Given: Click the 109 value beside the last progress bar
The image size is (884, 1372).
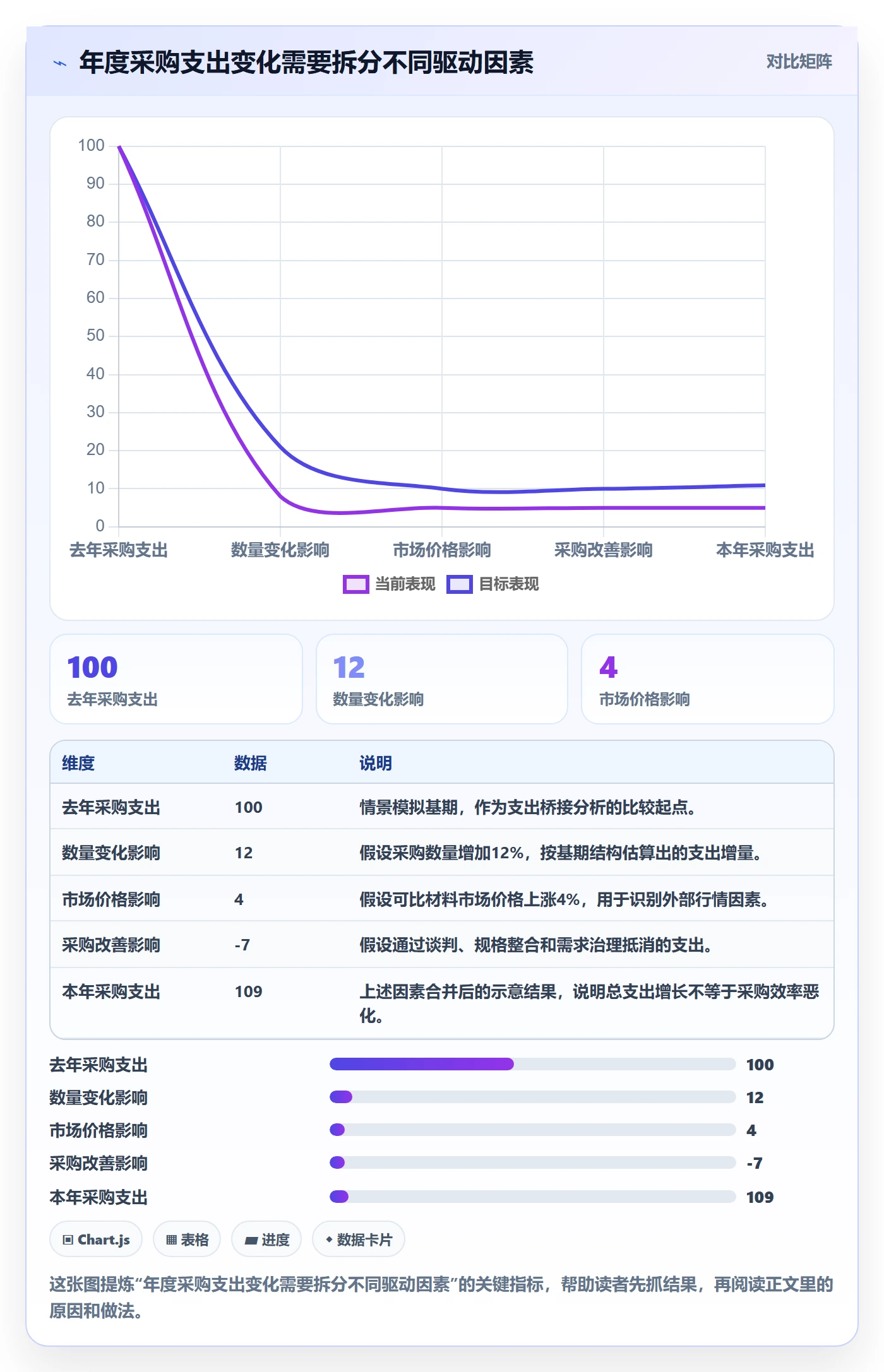Looking at the screenshot, I should (x=760, y=1197).
